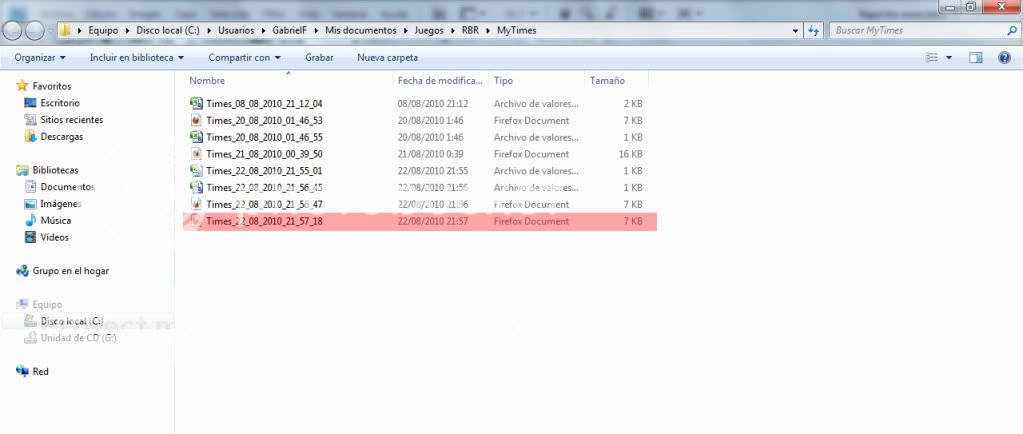
Task: Sort by Fecha de modificación column header
Action: (x=441, y=81)
